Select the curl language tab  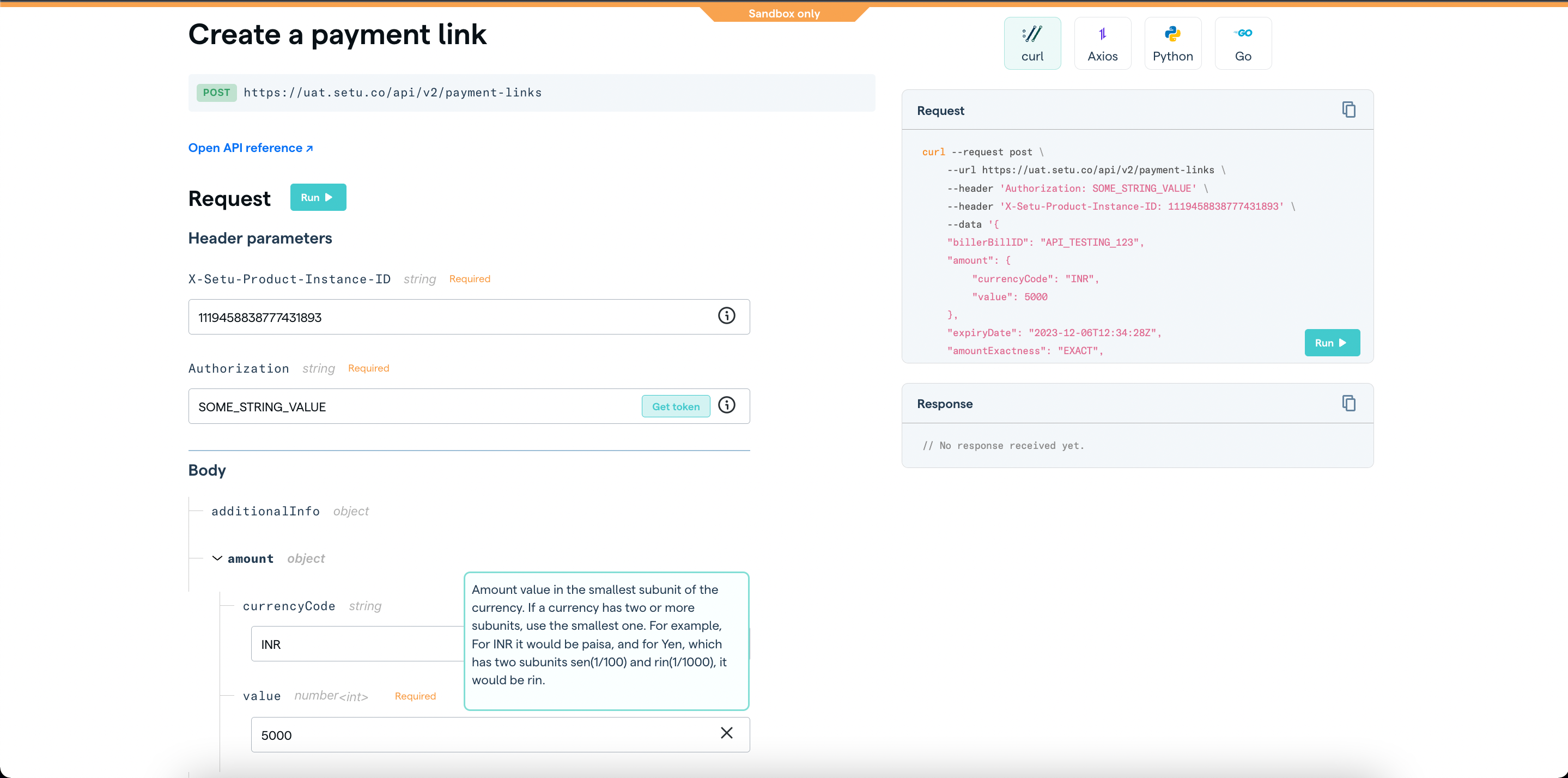[x=1032, y=43]
